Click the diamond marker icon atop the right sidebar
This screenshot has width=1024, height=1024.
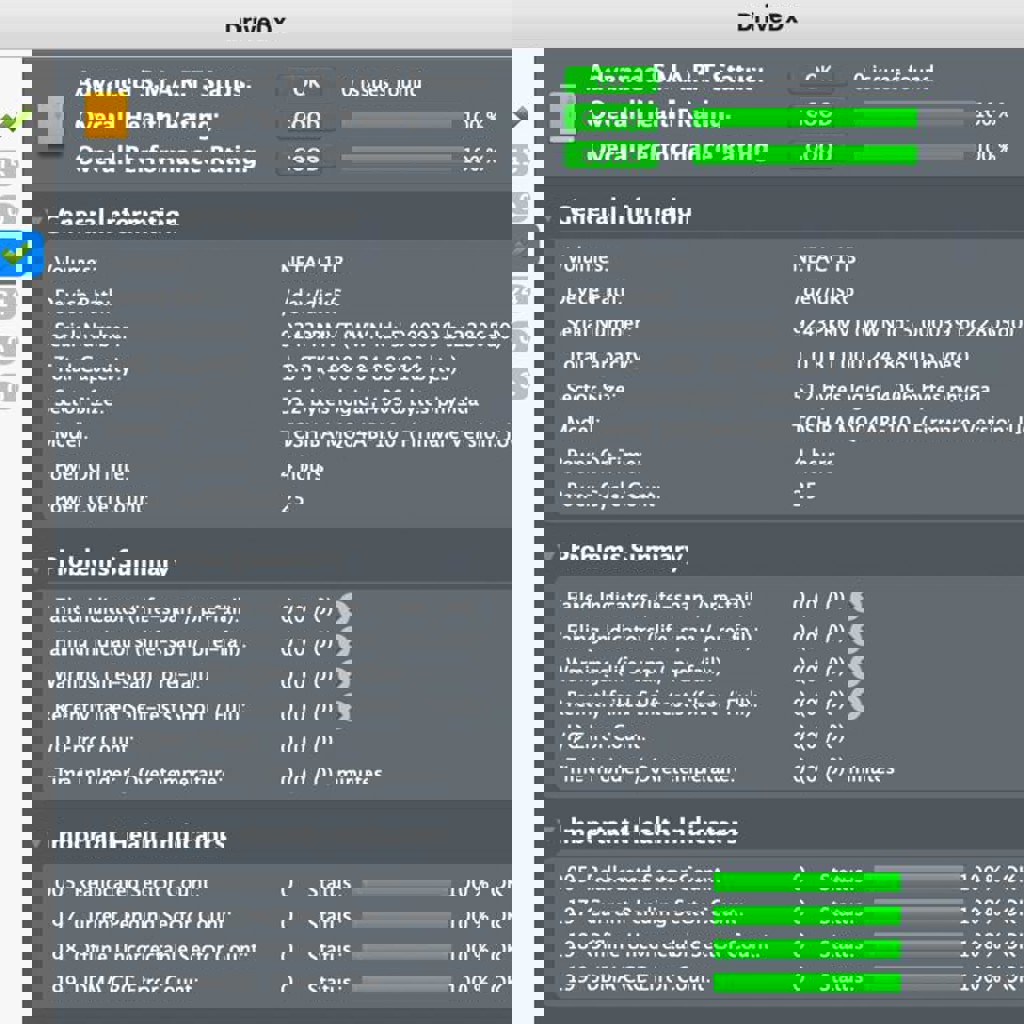click(x=520, y=114)
